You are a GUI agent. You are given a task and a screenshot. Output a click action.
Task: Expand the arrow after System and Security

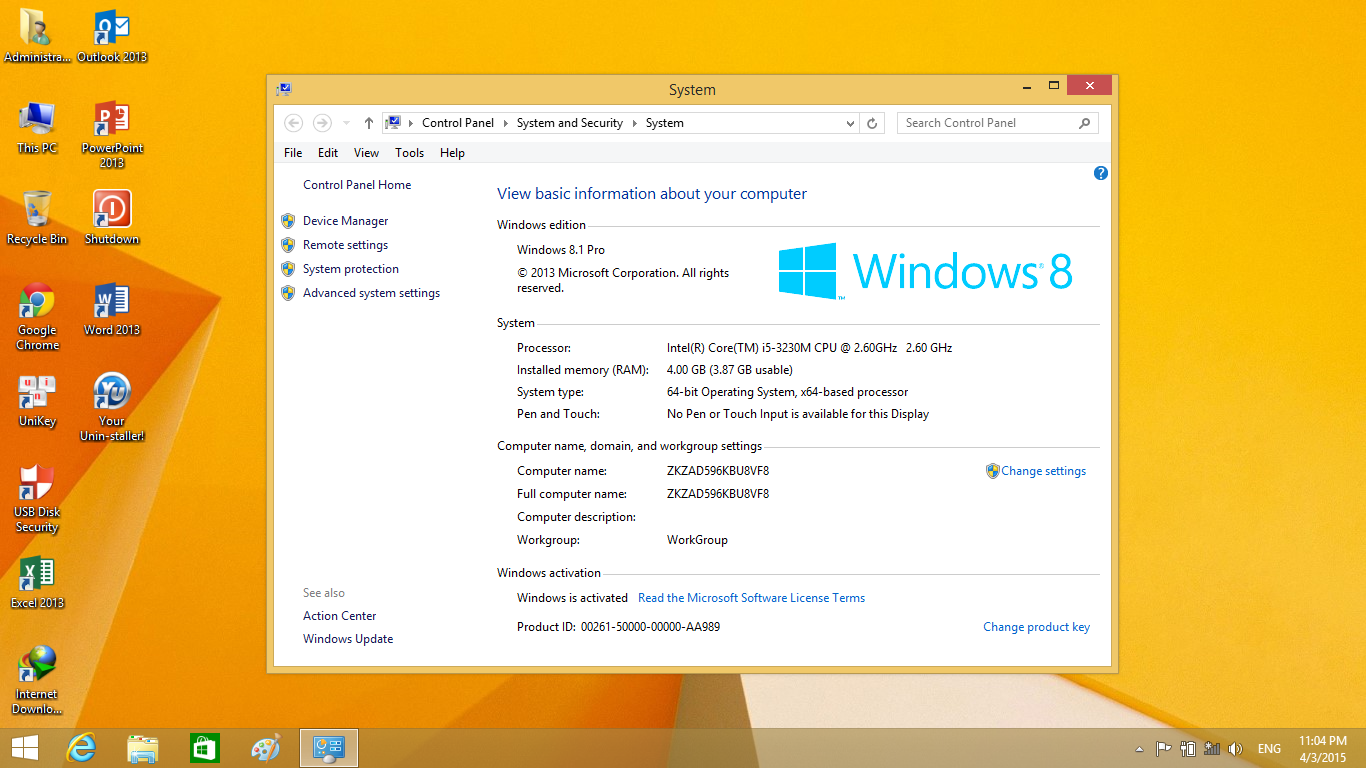click(635, 123)
